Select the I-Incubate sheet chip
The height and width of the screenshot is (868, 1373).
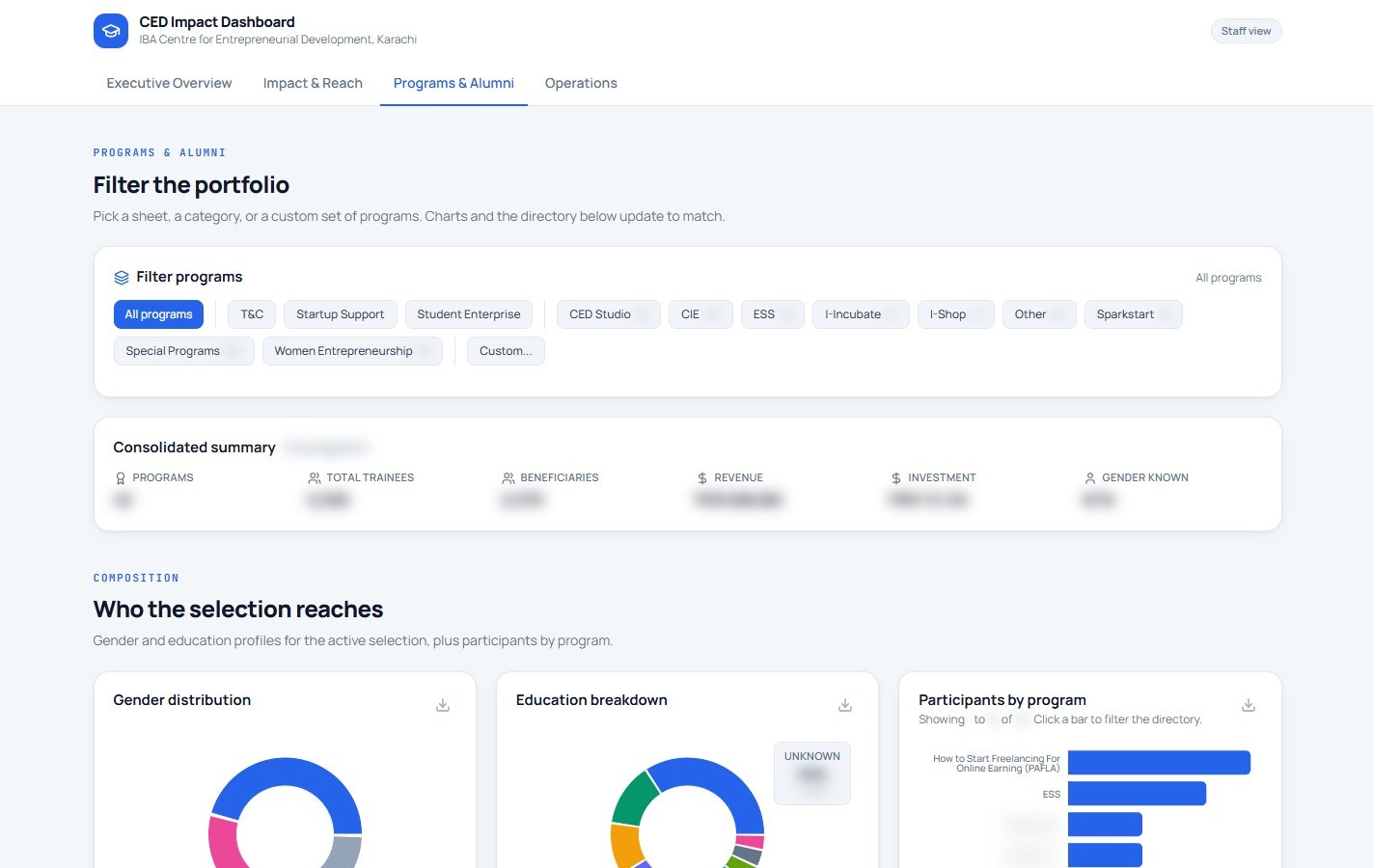point(861,314)
